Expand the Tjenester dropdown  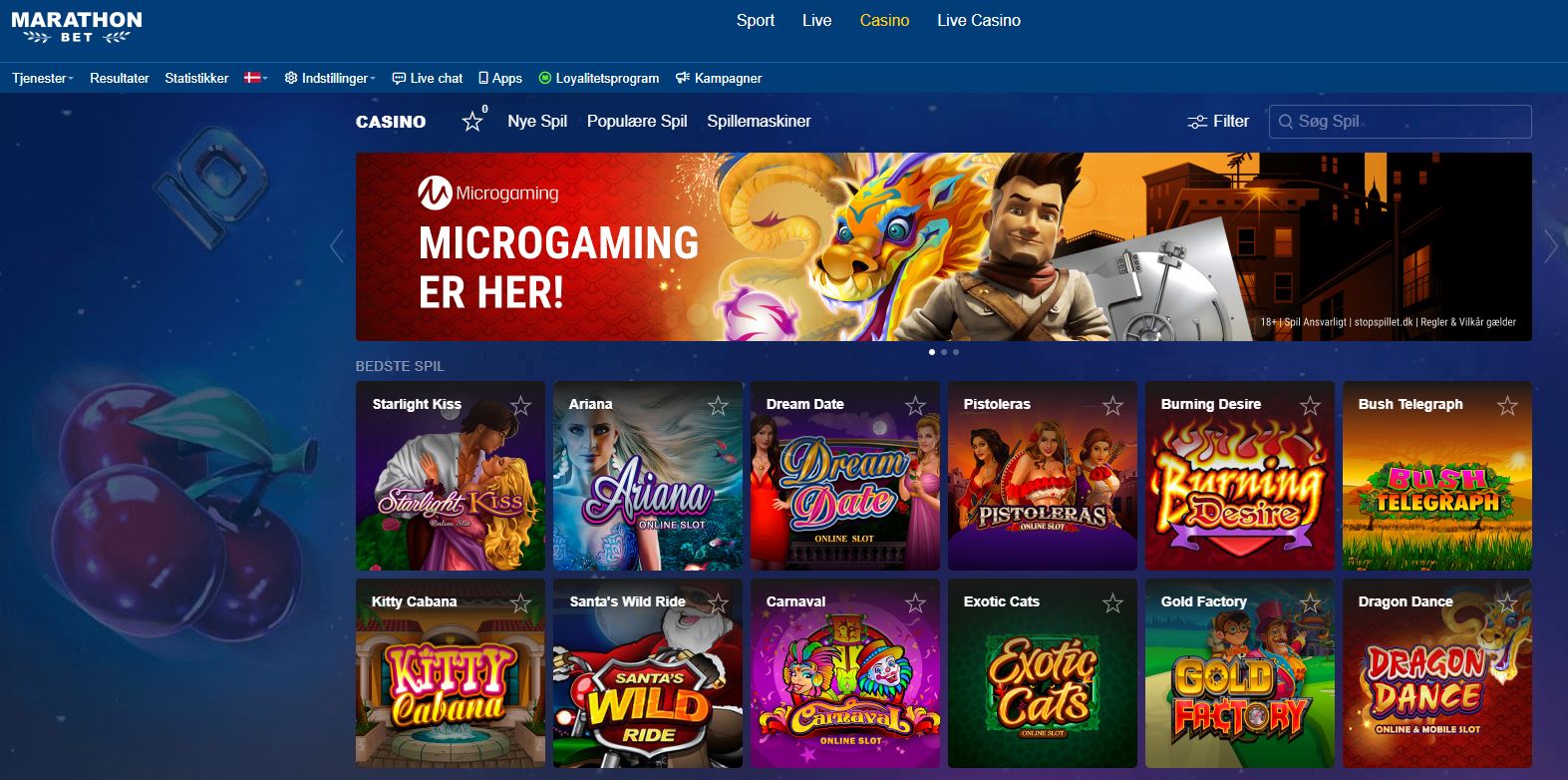coord(43,78)
